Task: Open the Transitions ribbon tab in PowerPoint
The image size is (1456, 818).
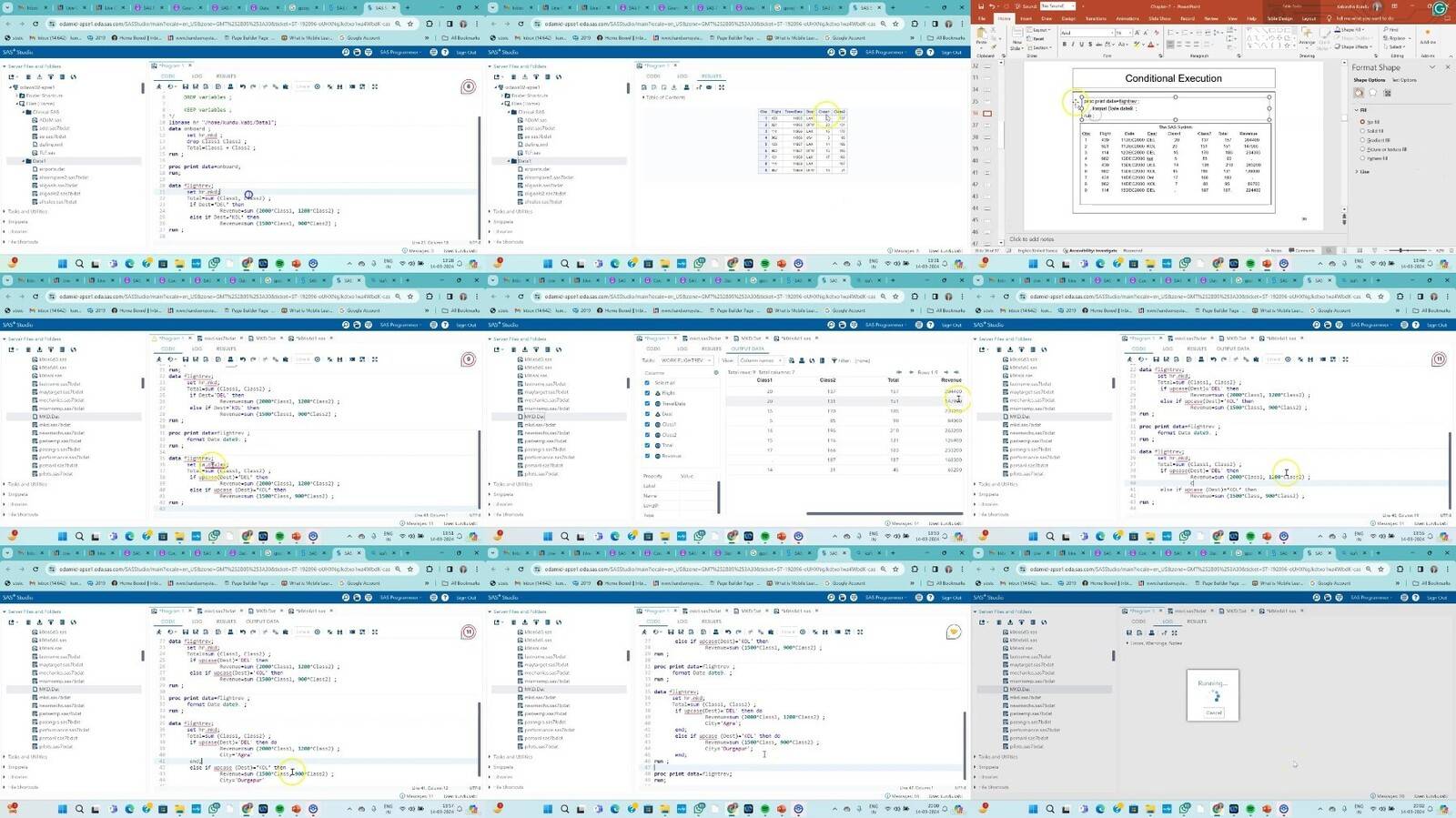Action: click(x=1096, y=18)
